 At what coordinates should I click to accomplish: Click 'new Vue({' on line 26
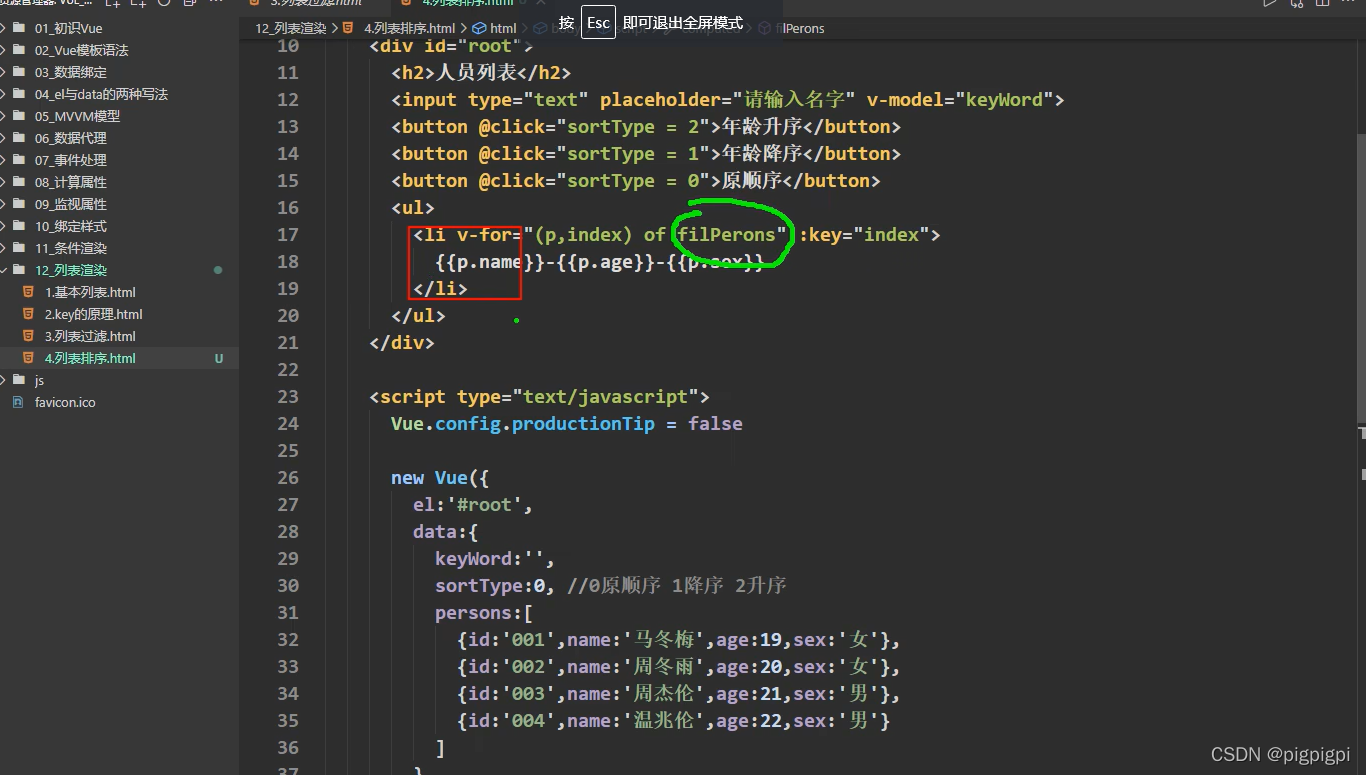440,477
